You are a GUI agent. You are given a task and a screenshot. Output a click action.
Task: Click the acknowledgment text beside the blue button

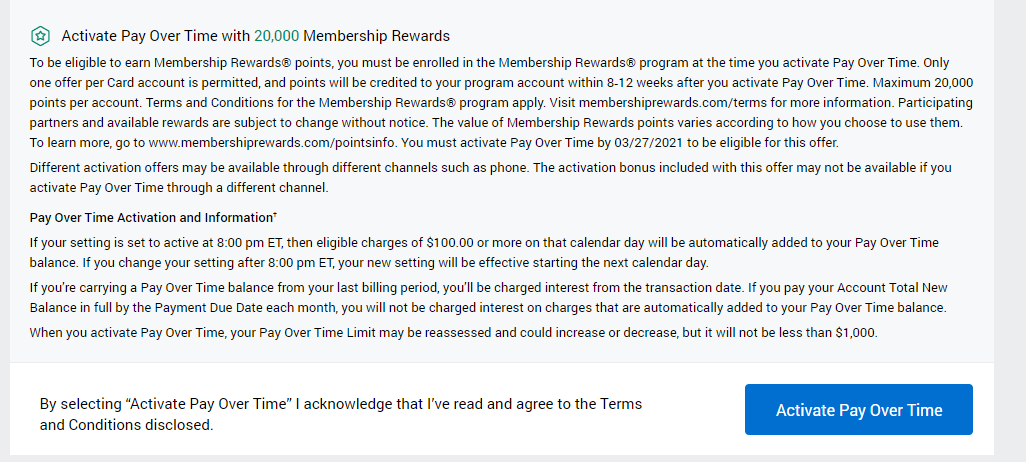click(x=341, y=414)
